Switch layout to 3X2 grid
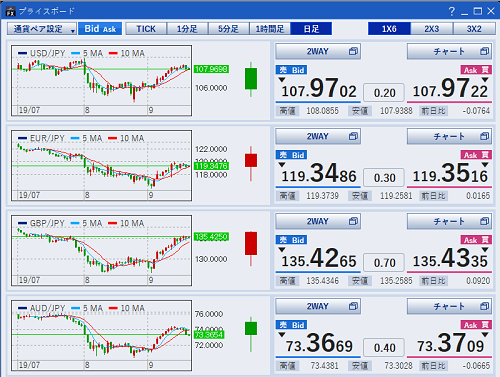Screen dimensions: 500x377 [x=474, y=29]
